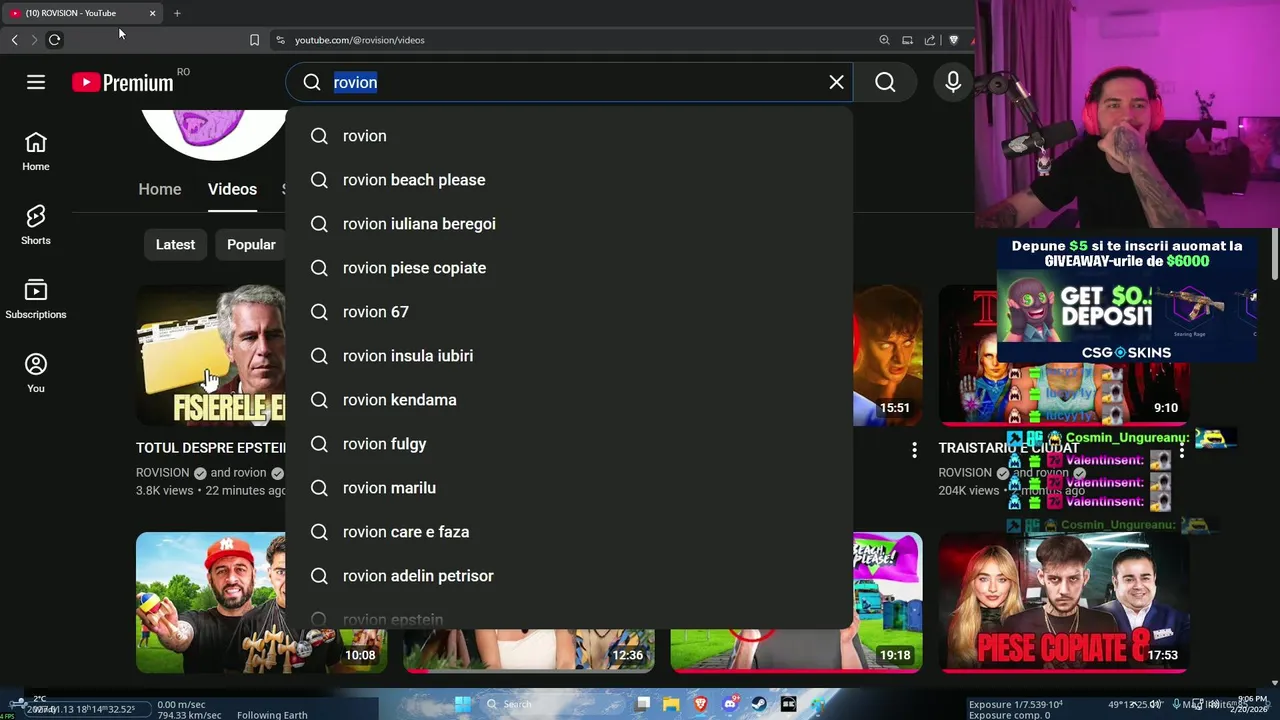Select suggestion 'rovion fulgy'
Image resolution: width=1280 pixels, height=720 pixels.
[569, 444]
